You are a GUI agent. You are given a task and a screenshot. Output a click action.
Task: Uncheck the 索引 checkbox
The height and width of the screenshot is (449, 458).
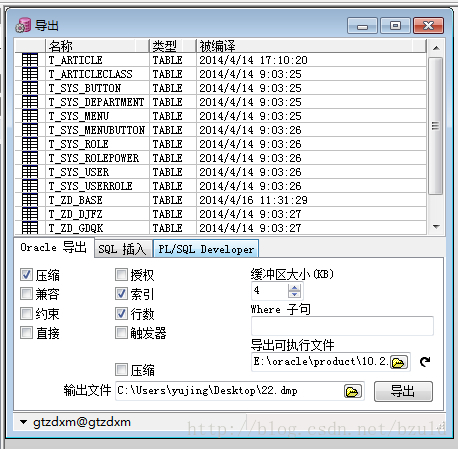pos(121,294)
